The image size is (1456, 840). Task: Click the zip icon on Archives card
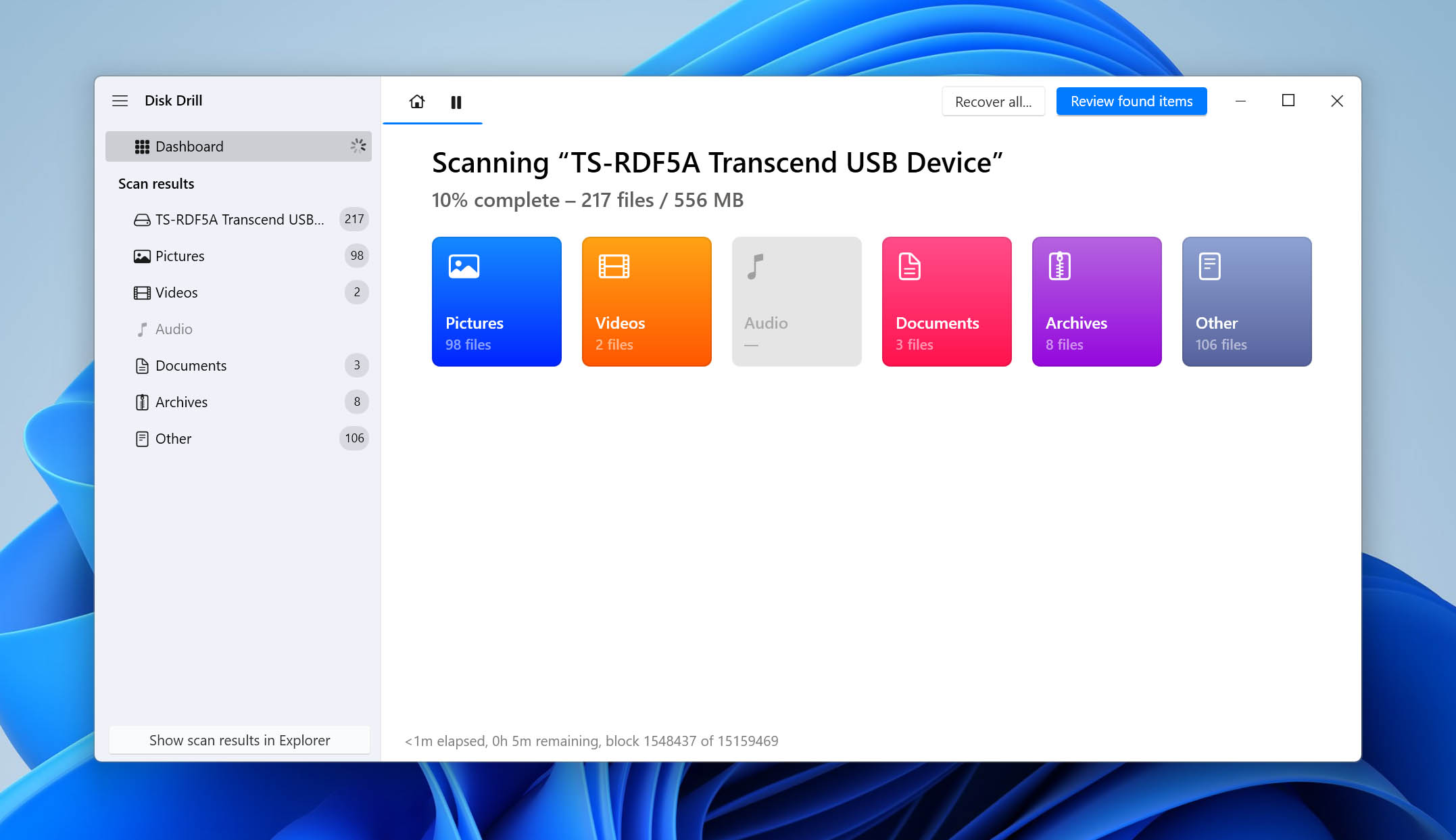(x=1059, y=266)
